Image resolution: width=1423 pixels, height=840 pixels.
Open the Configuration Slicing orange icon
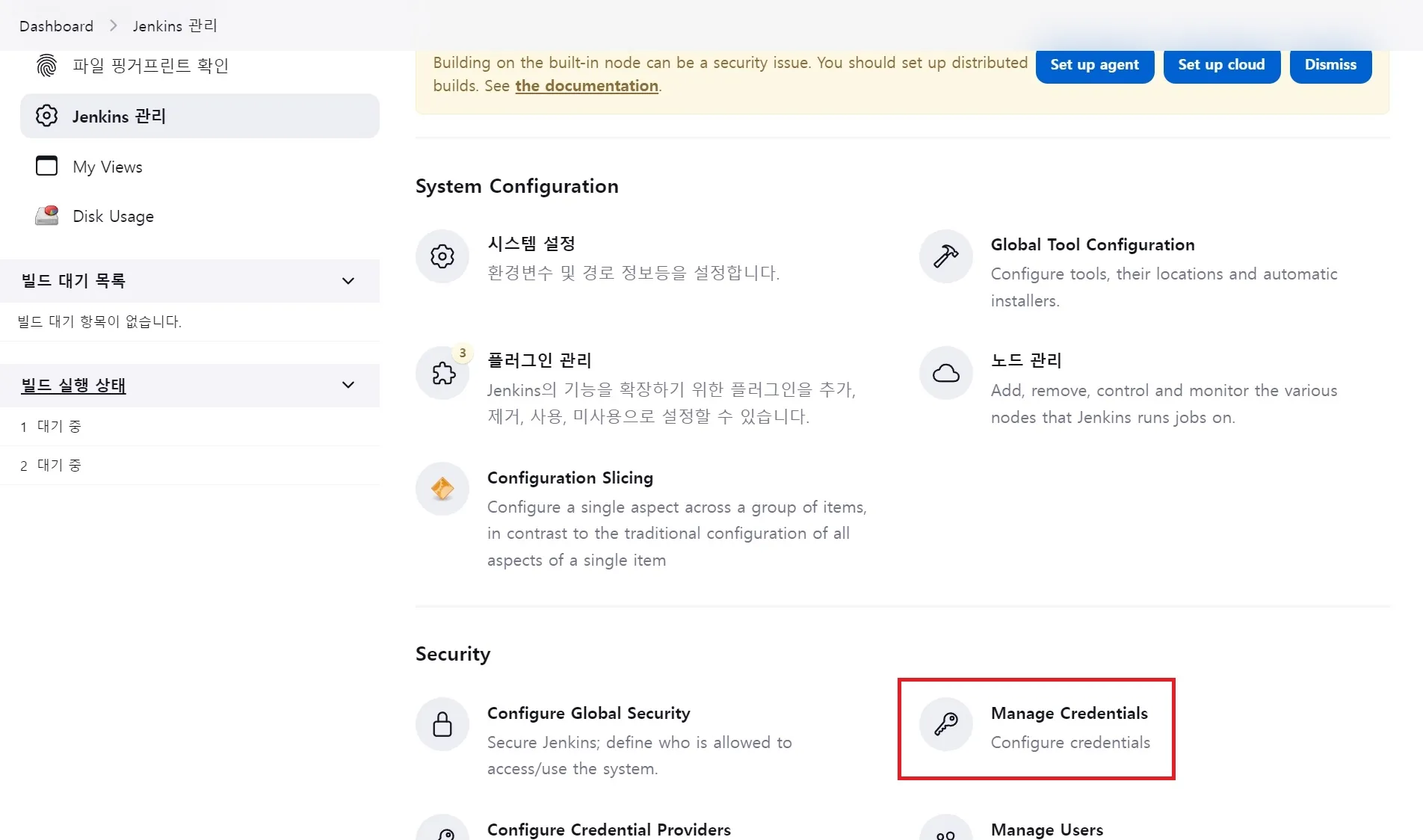442,490
